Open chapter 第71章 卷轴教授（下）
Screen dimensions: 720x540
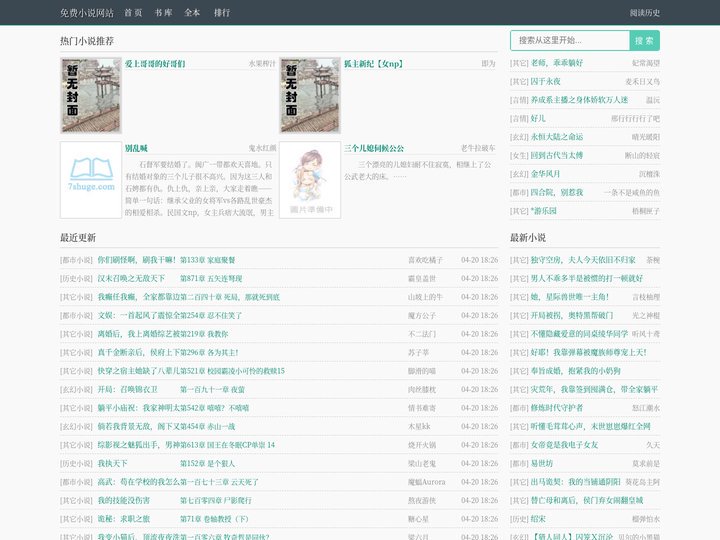point(214,519)
